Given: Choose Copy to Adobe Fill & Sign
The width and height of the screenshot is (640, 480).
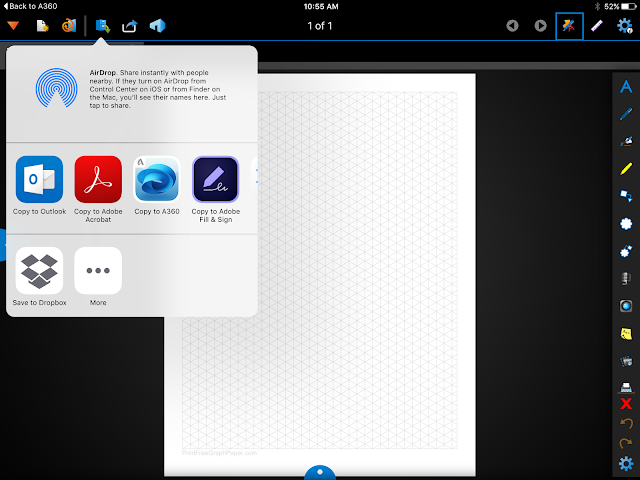Looking at the screenshot, I should click(x=216, y=189).
